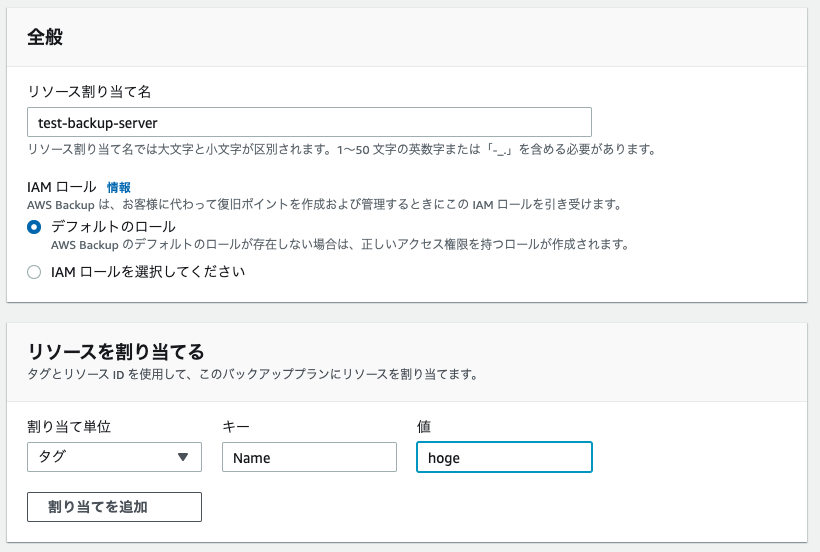Click the キー label

236,427
